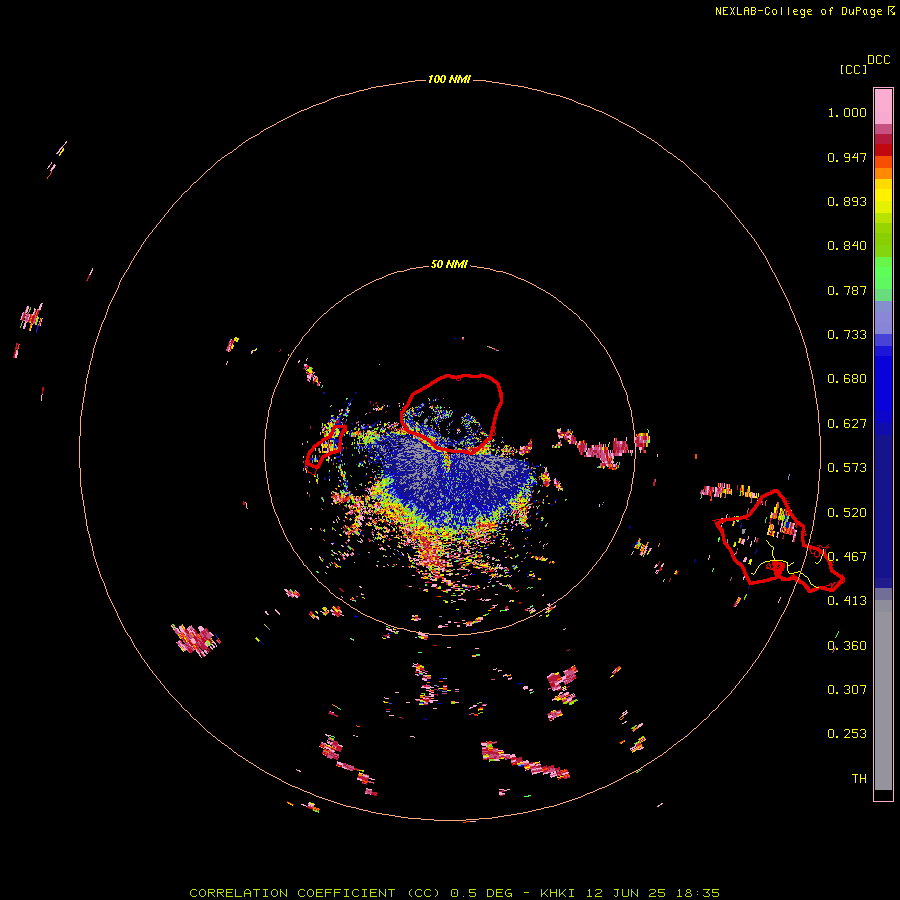Click the DCC label above color scale

pyautogui.click(x=879, y=59)
